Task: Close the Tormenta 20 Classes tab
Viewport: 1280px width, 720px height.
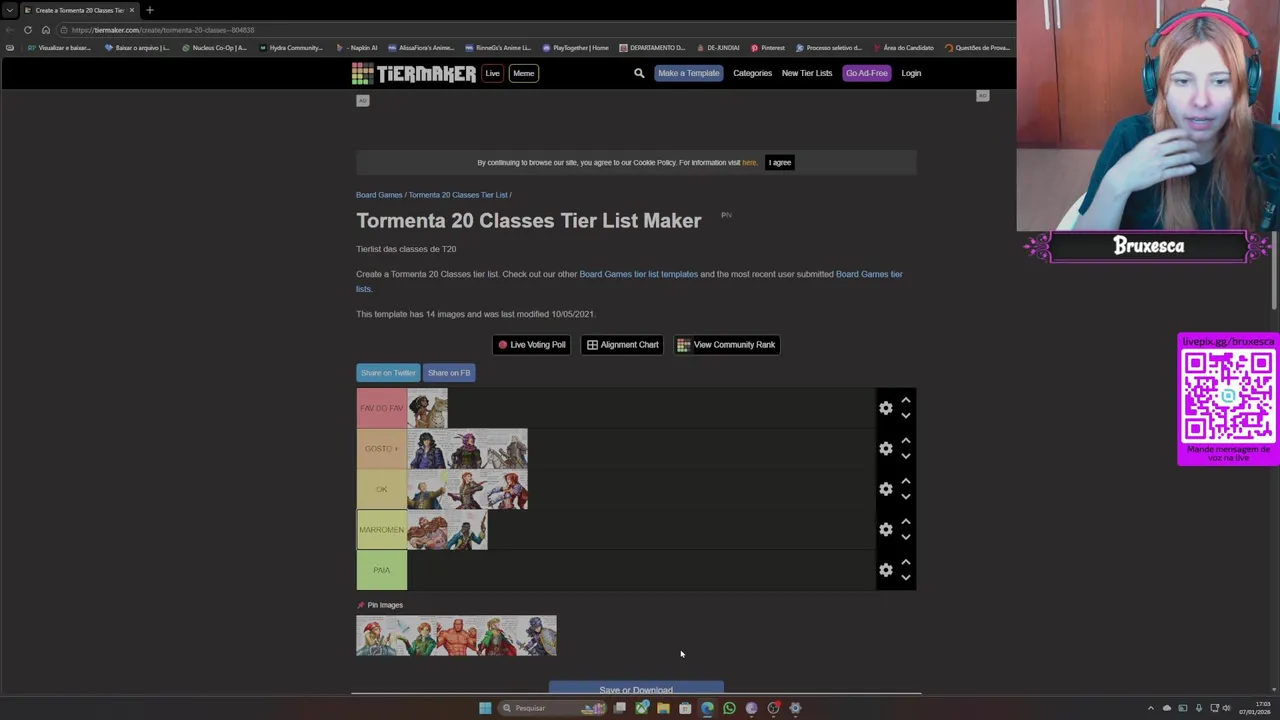Action: pos(131,10)
